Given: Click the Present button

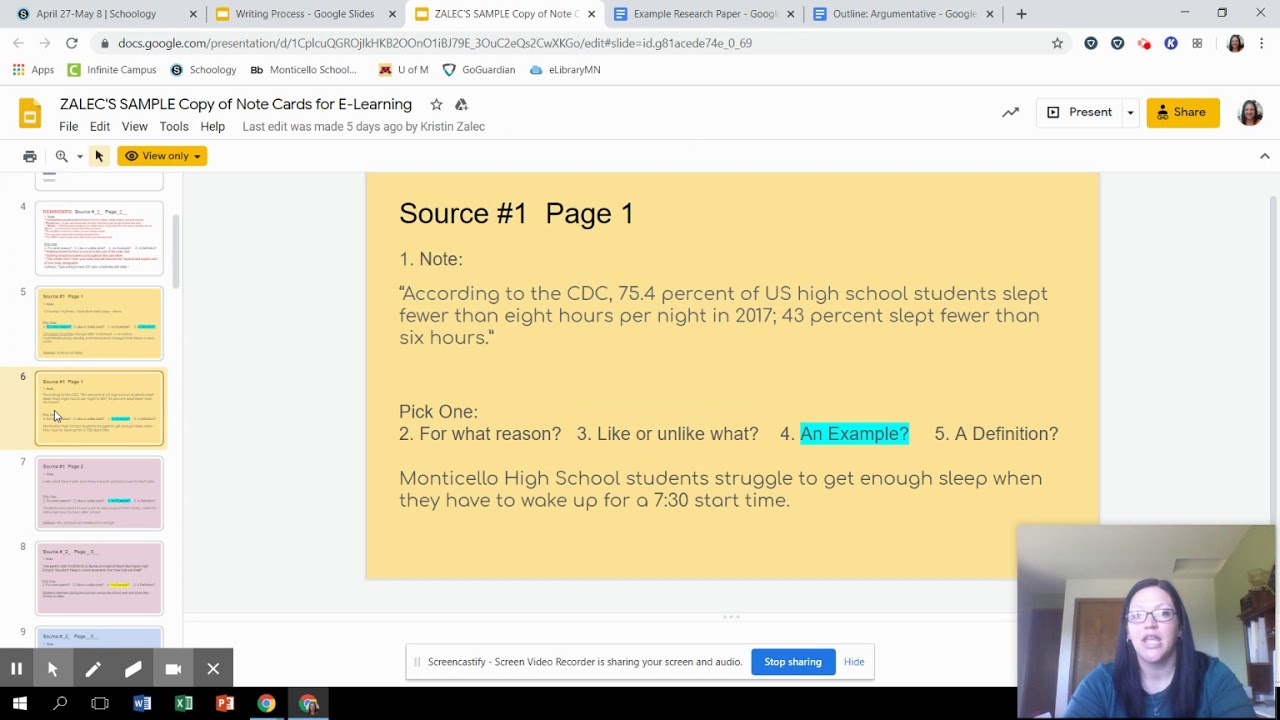Looking at the screenshot, I should click(x=1079, y=112).
